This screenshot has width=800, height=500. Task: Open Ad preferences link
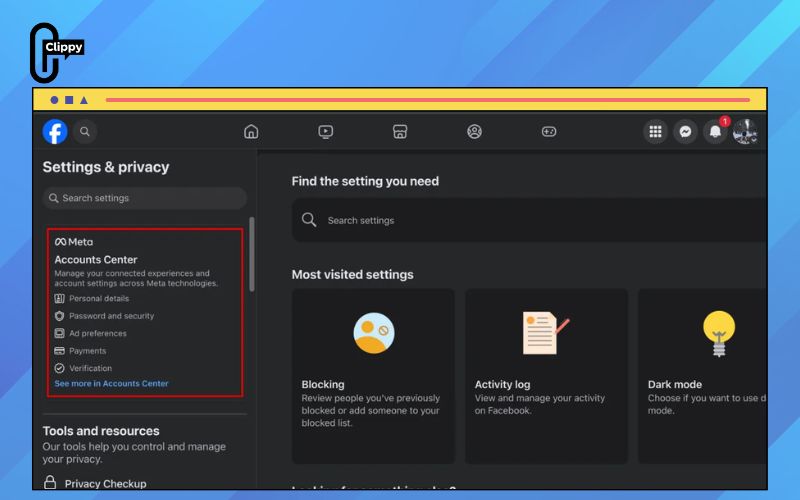coord(98,333)
